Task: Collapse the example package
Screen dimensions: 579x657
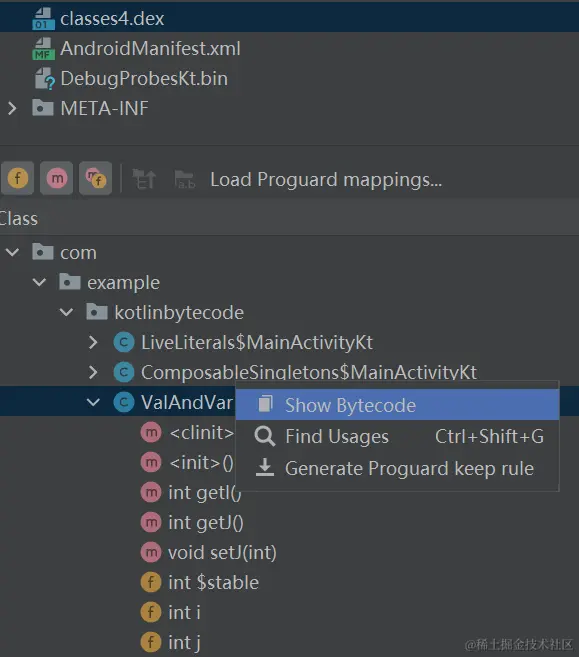Action: [x=39, y=282]
